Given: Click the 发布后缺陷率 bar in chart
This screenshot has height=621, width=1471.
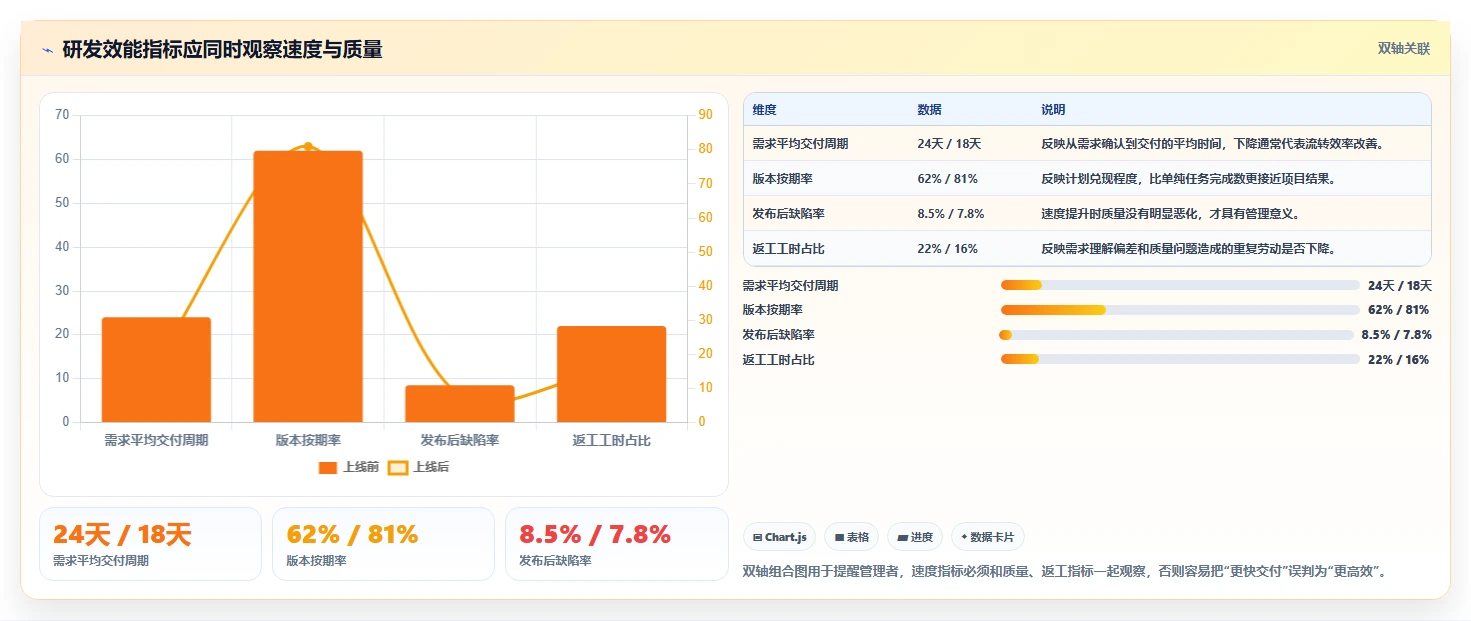Looking at the screenshot, I should [460, 404].
